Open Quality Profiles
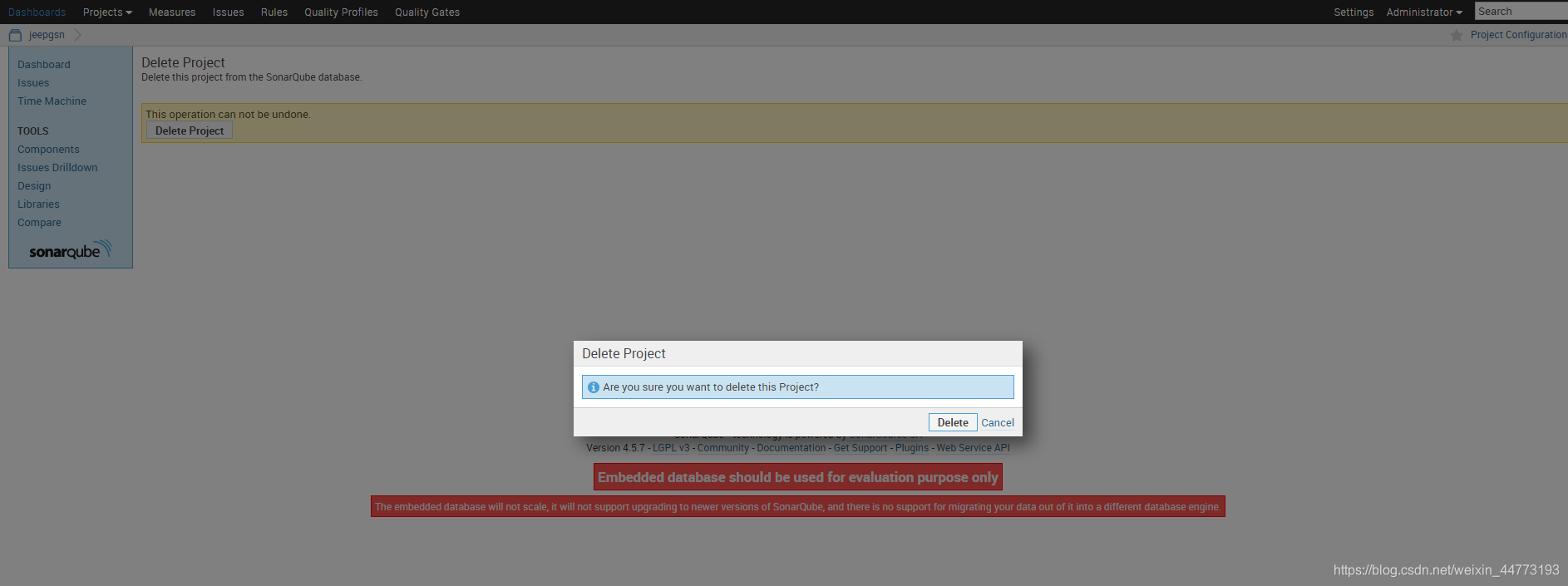The width and height of the screenshot is (1568, 586). (341, 12)
